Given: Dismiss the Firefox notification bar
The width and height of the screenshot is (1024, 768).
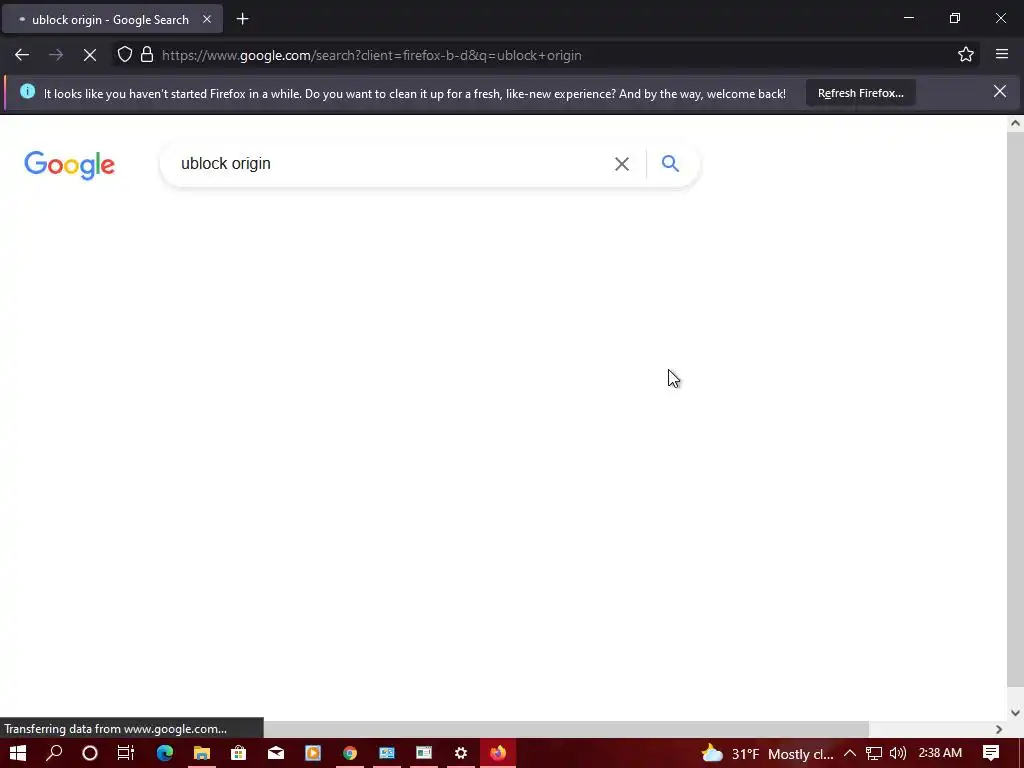Looking at the screenshot, I should tap(999, 91).
